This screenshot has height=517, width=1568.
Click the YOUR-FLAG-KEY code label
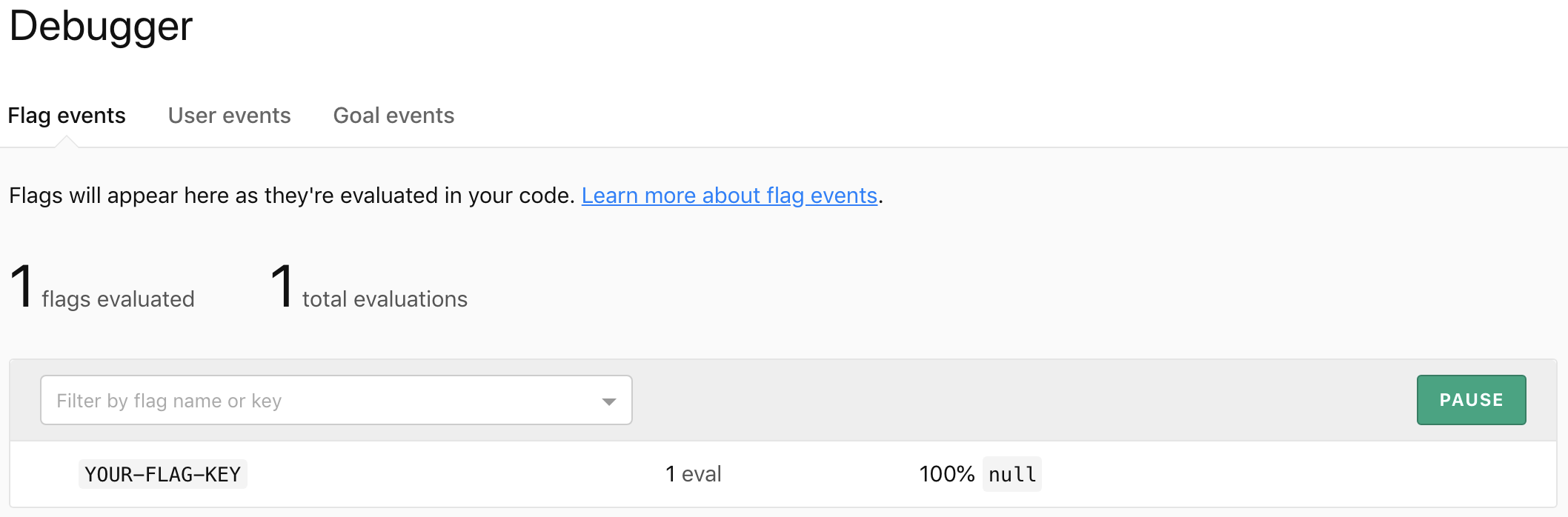pos(162,474)
